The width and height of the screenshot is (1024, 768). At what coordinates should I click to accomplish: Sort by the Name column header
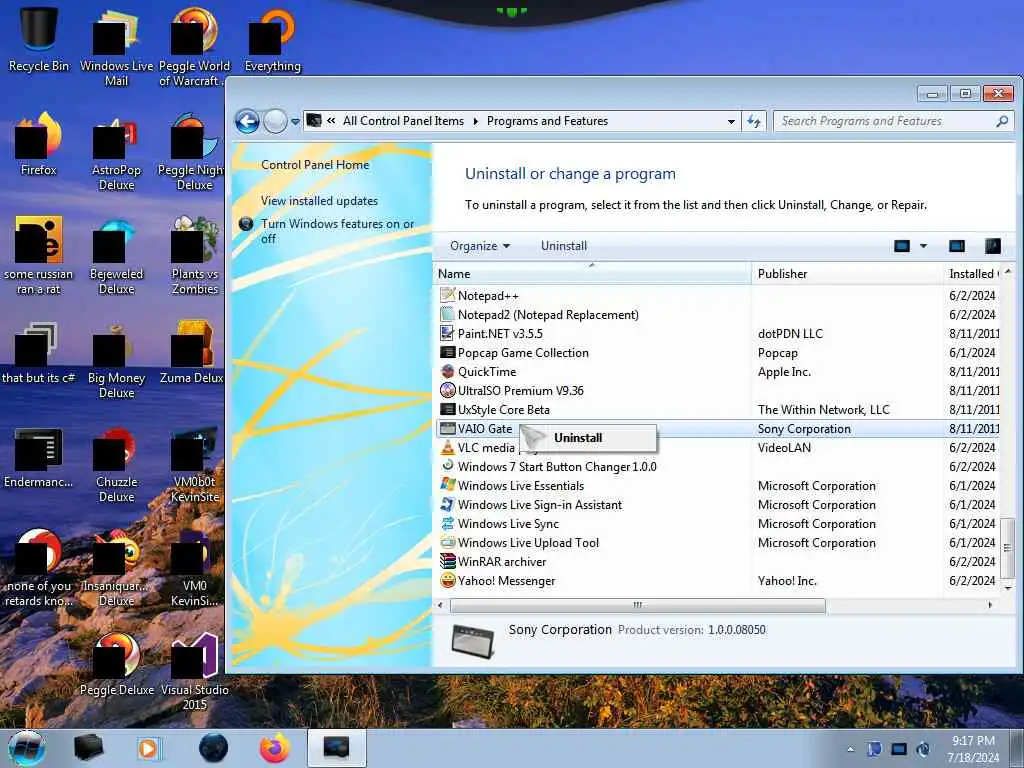pos(593,274)
